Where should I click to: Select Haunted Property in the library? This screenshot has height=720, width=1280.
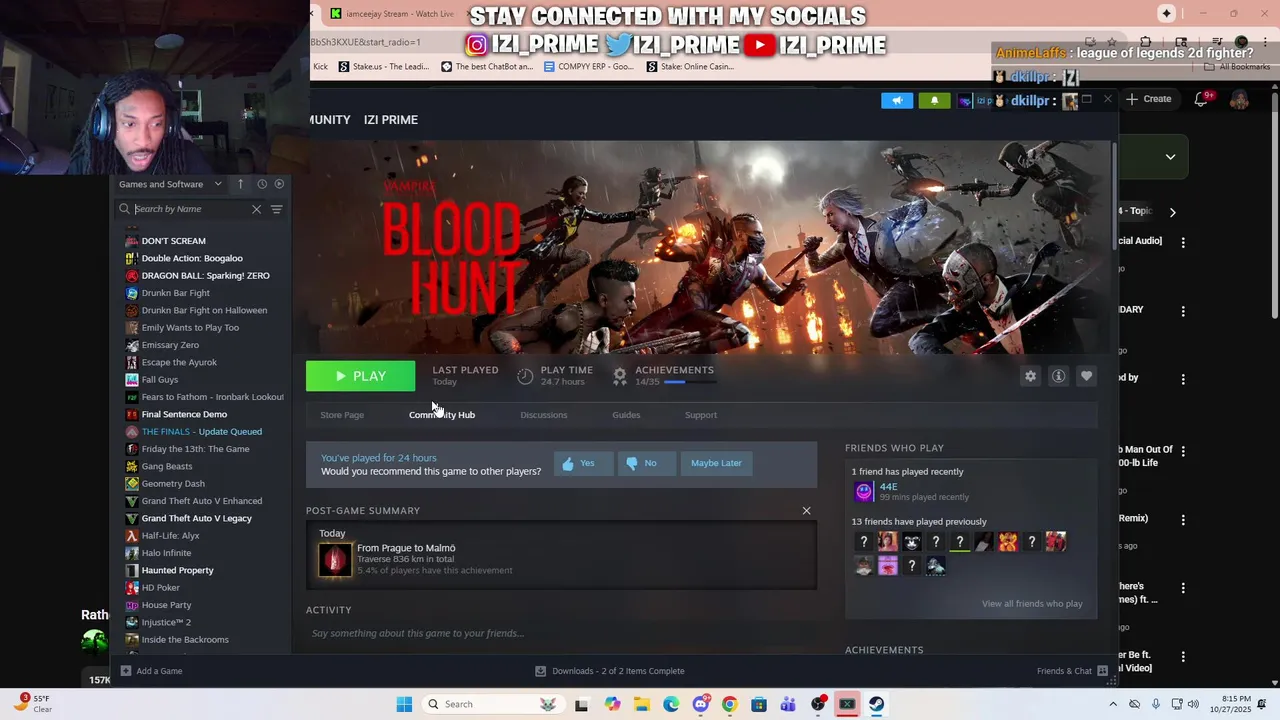177,570
